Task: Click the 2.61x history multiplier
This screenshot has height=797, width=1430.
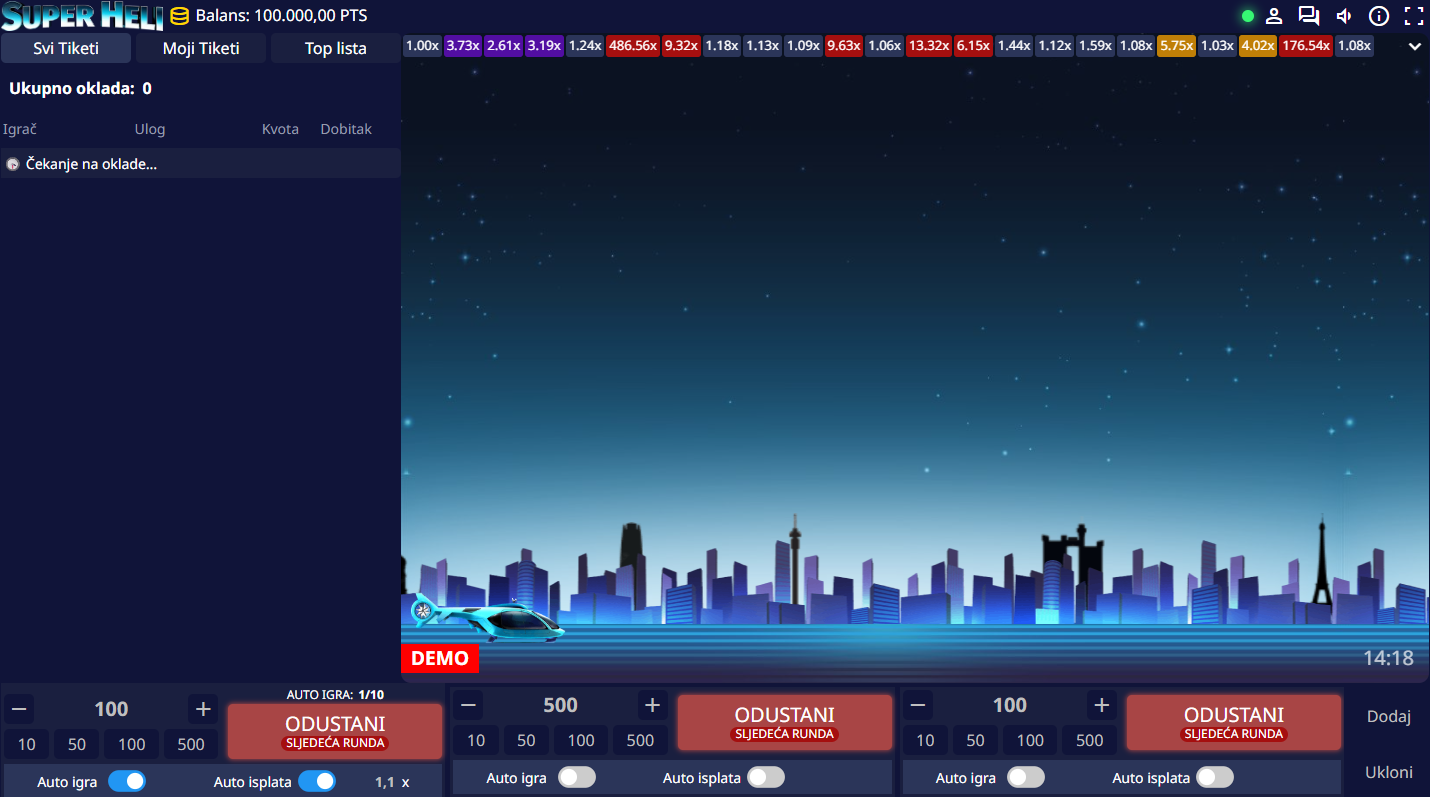Action: tap(504, 45)
